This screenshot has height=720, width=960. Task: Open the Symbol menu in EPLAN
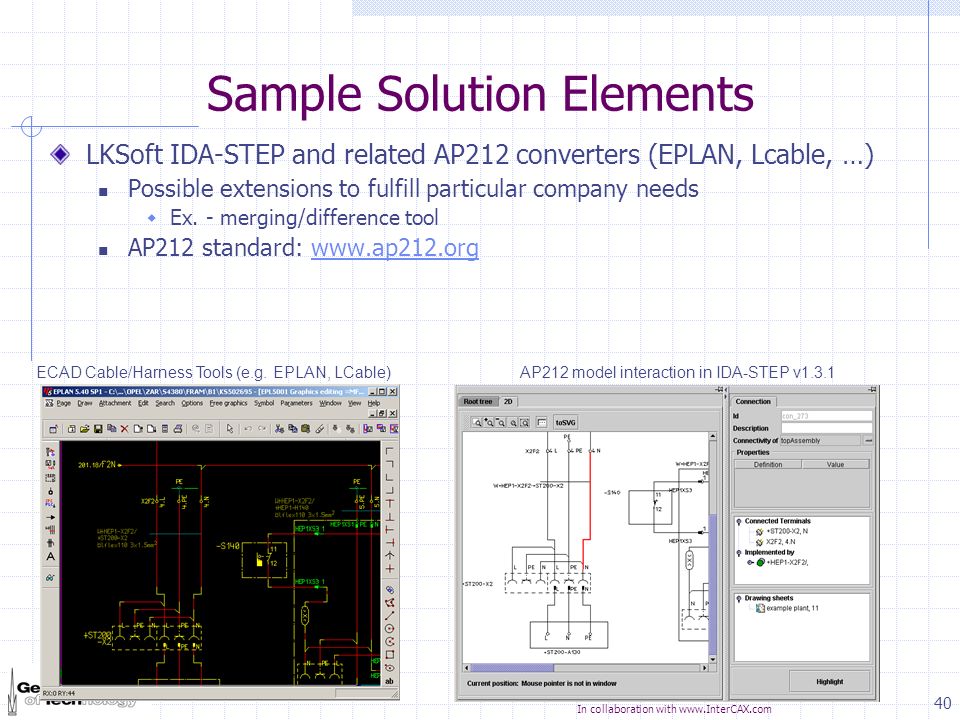click(264, 403)
